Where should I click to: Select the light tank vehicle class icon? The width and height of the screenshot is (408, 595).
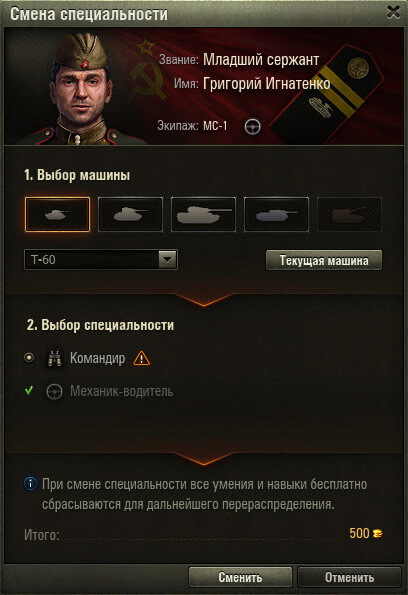pos(57,214)
